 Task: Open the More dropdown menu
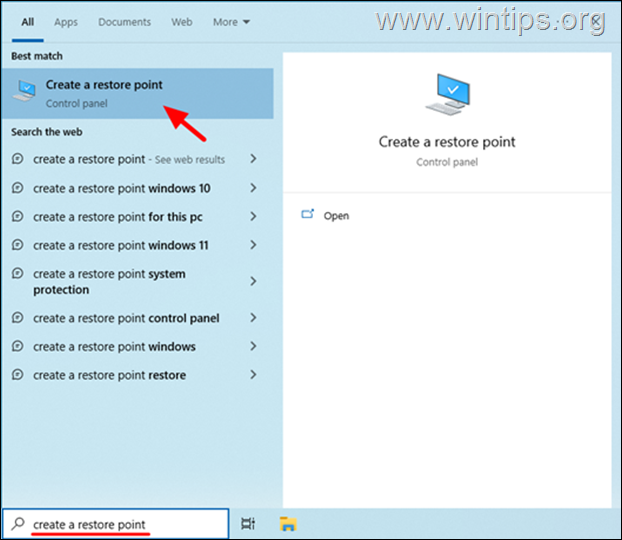point(231,22)
